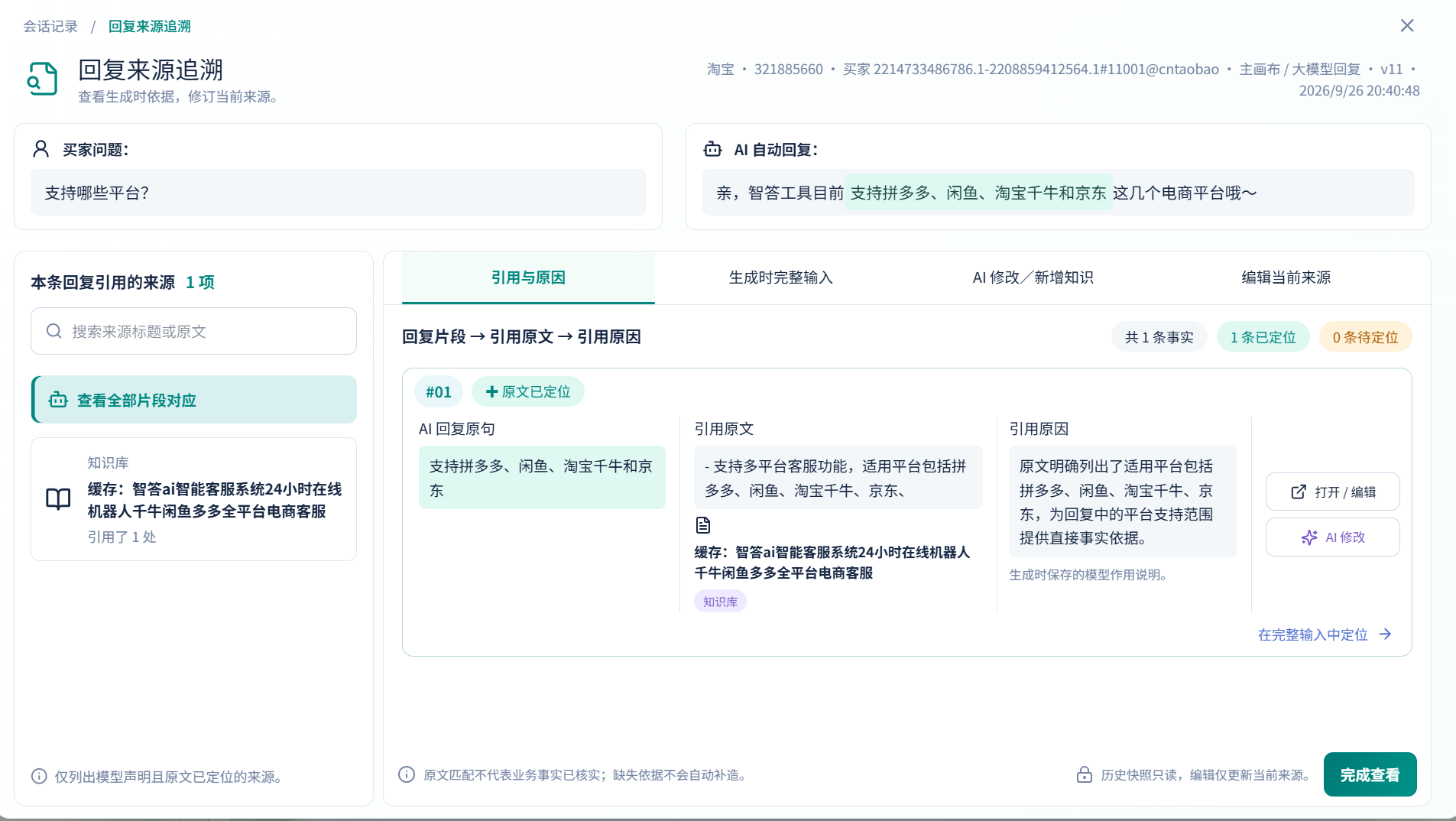Click the plus icon in 原文已定位 badge
This screenshot has width=1456, height=821.
(x=492, y=391)
